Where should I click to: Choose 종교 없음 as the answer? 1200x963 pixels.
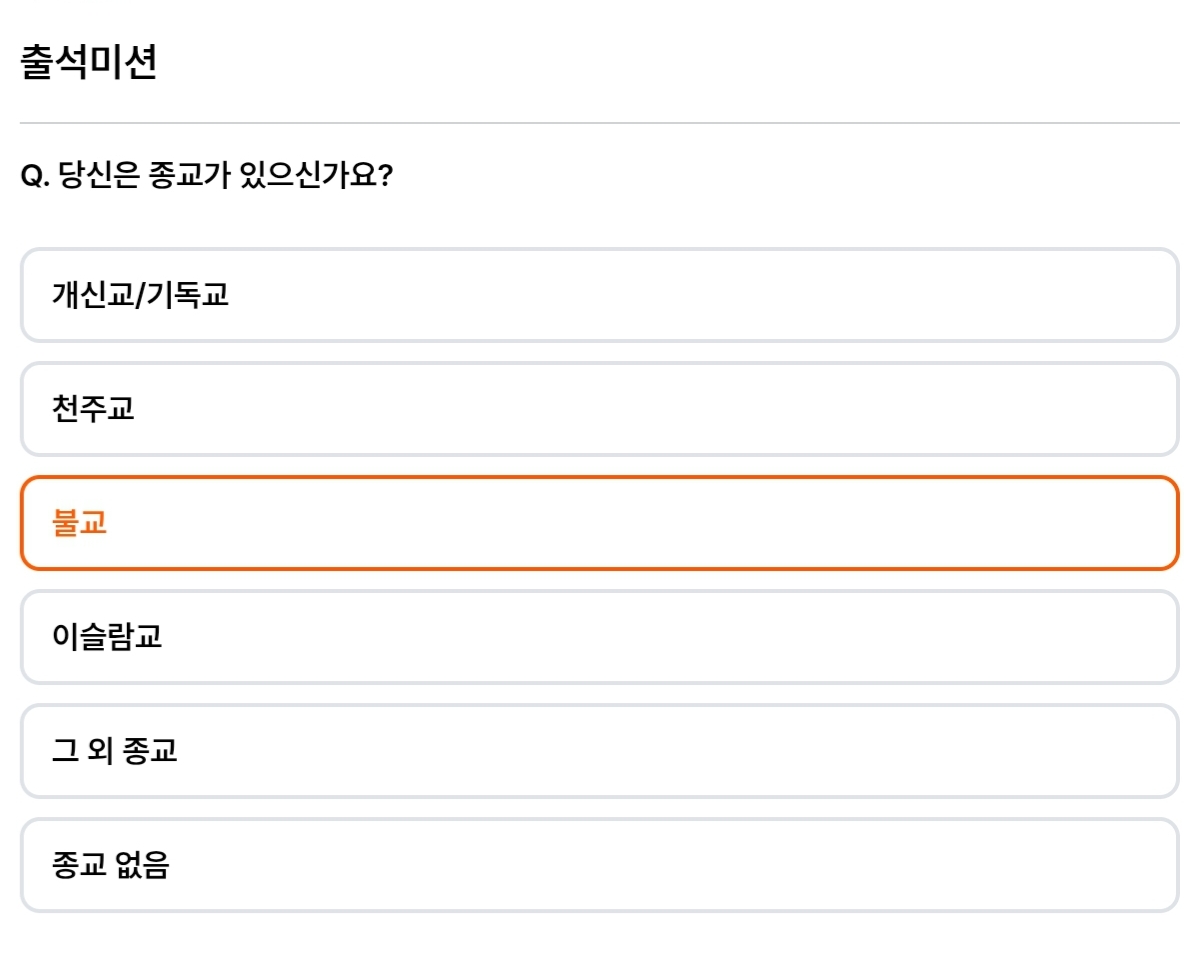(600, 865)
